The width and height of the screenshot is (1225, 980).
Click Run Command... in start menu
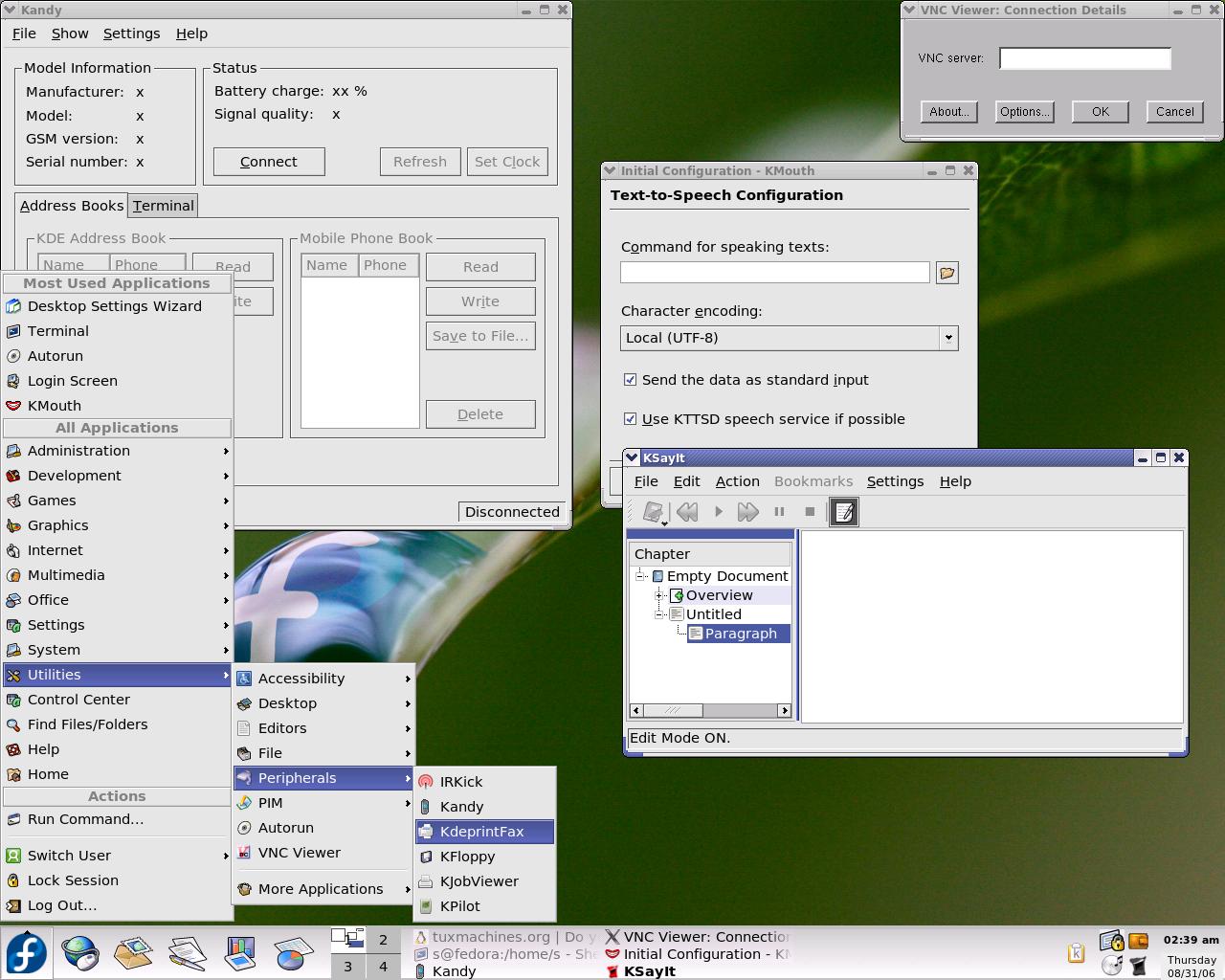click(x=118, y=819)
